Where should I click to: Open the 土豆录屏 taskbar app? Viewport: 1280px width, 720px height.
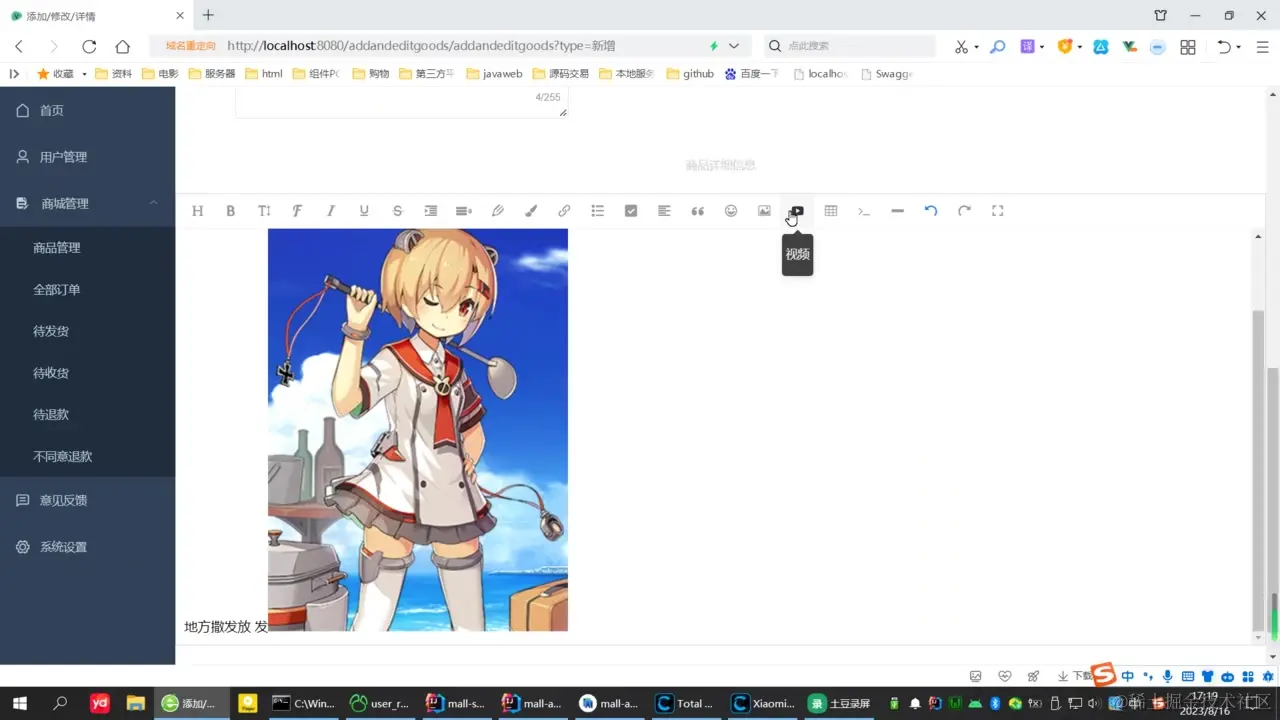point(840,703)
